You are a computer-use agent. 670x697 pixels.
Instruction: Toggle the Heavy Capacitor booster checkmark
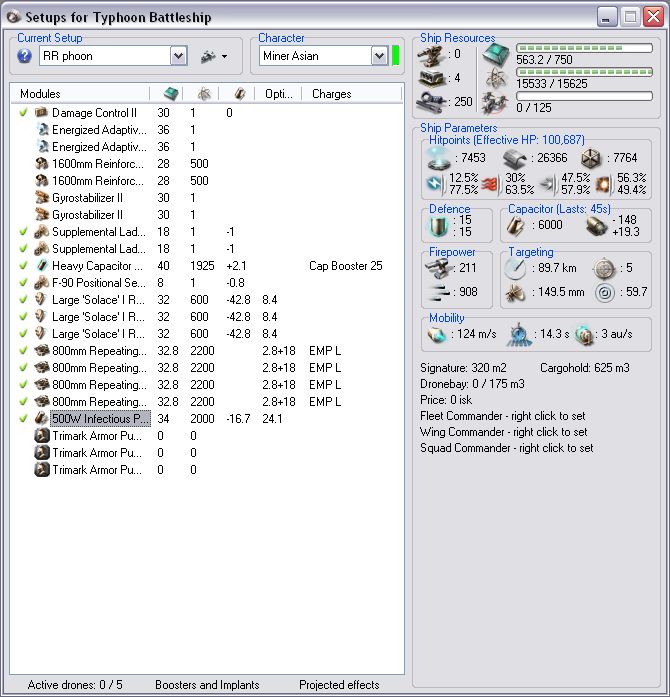24,266
